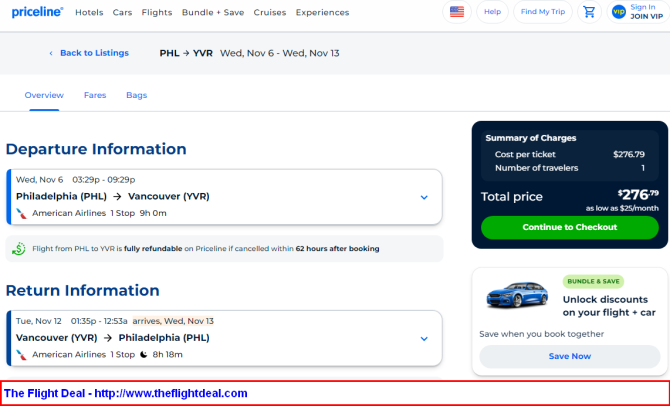Open the Experiences menu
Image resolution: width=670 pixels, height=406 pixels.
pos(322,12)
